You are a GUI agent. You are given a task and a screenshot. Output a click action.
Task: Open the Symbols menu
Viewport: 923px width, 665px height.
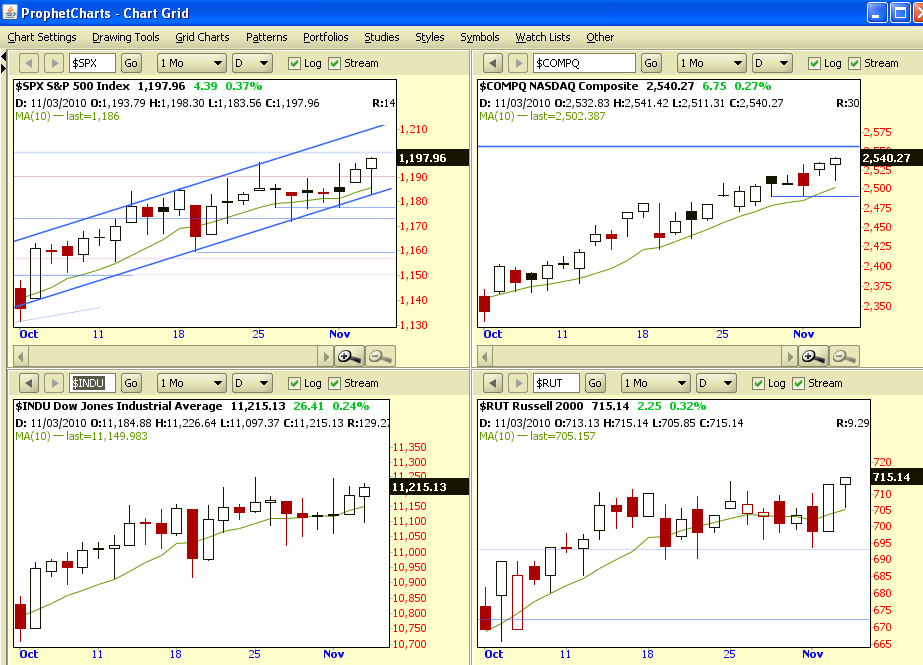(480, 37)
